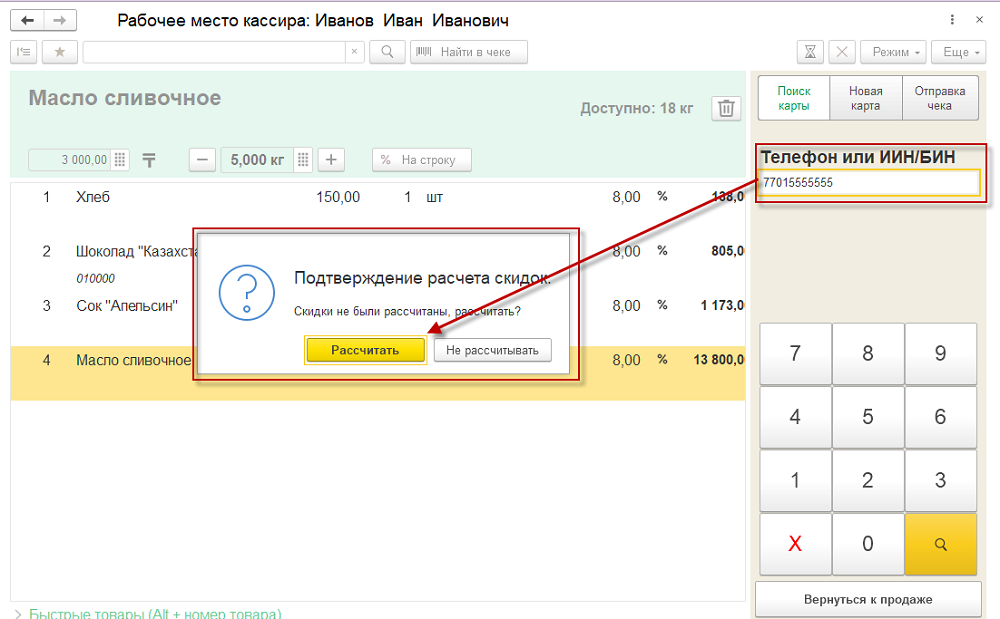Delete item with the trash bin icon
Screen dimensions: 1000x619
[726, 108]
